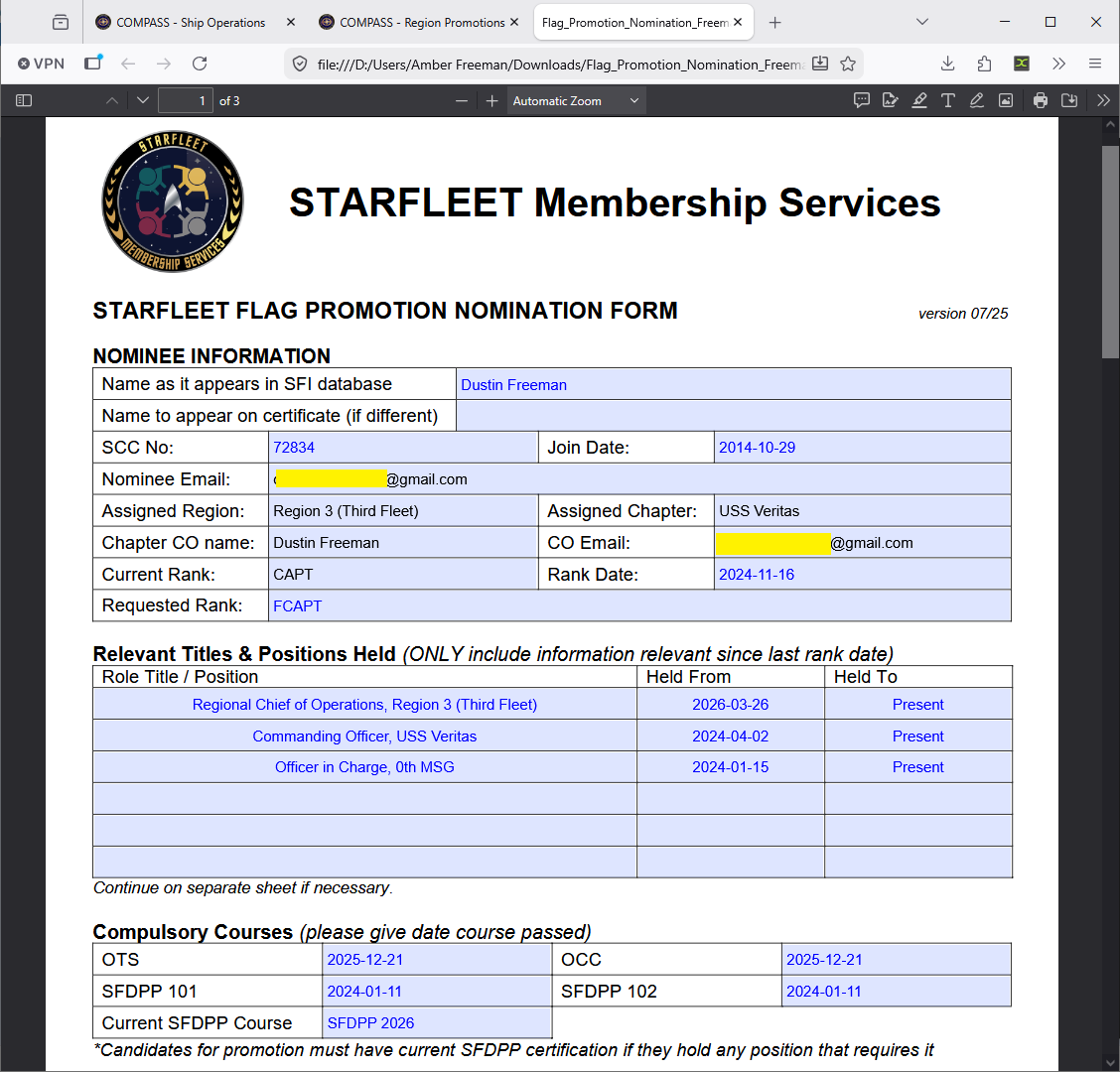Screen dimensions: 1120x1072
Task: Click the OCC date field
Action: 897,959
